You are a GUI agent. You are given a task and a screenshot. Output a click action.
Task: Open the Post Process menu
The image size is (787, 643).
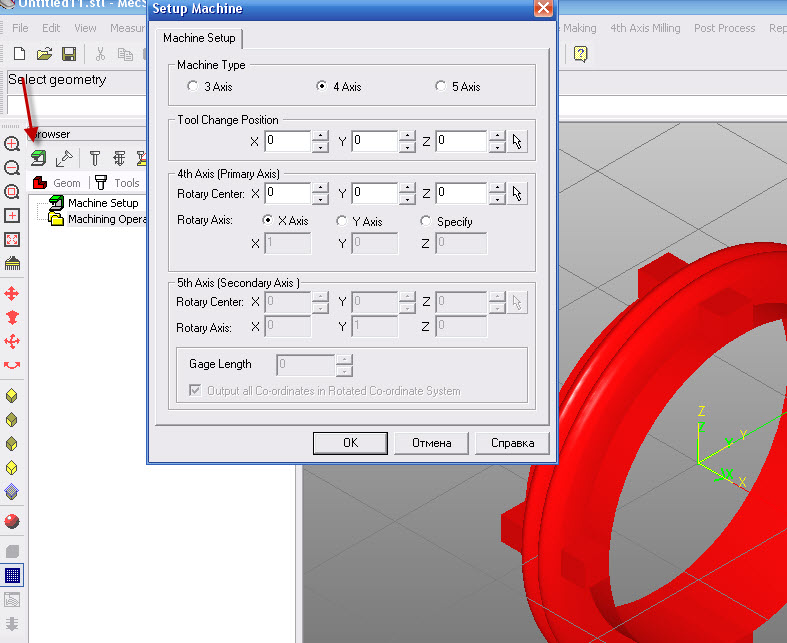coord(725,28)
